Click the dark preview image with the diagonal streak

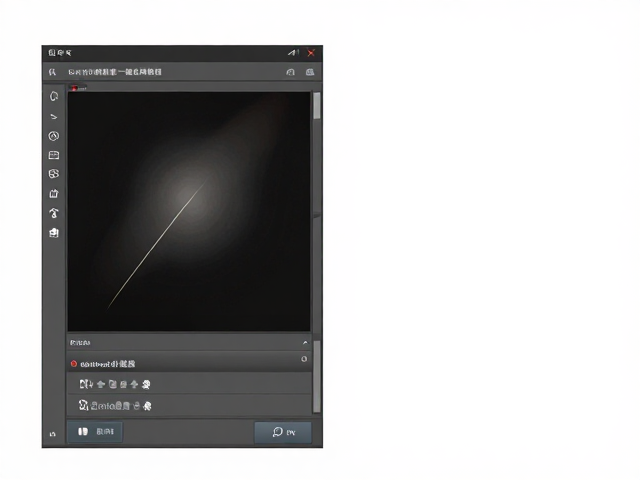pyautogui.click(x=189, y=211)
